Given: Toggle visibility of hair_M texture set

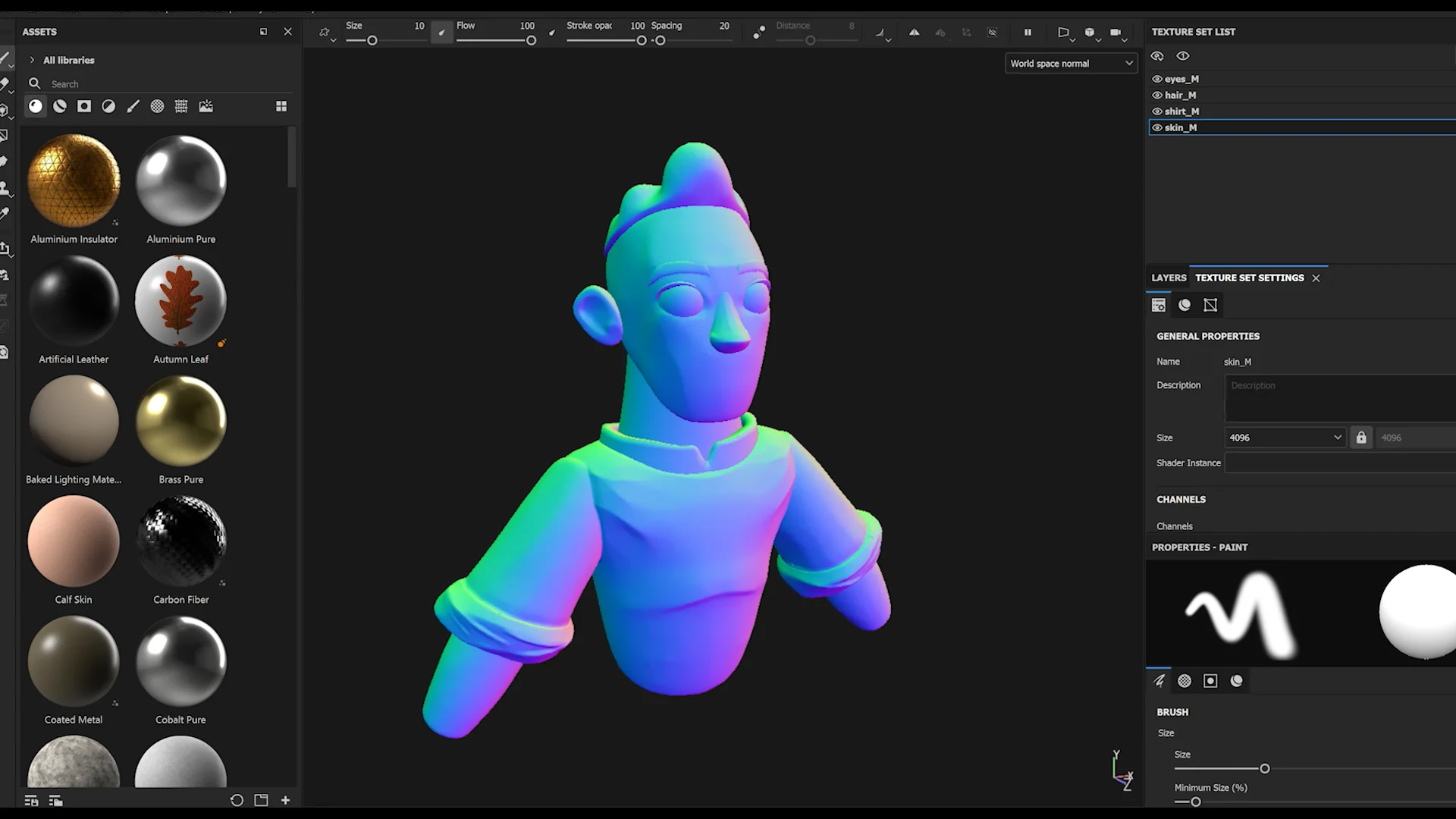Looking at the screenshot, I should pyautogui.click(x=1157, y=95).
